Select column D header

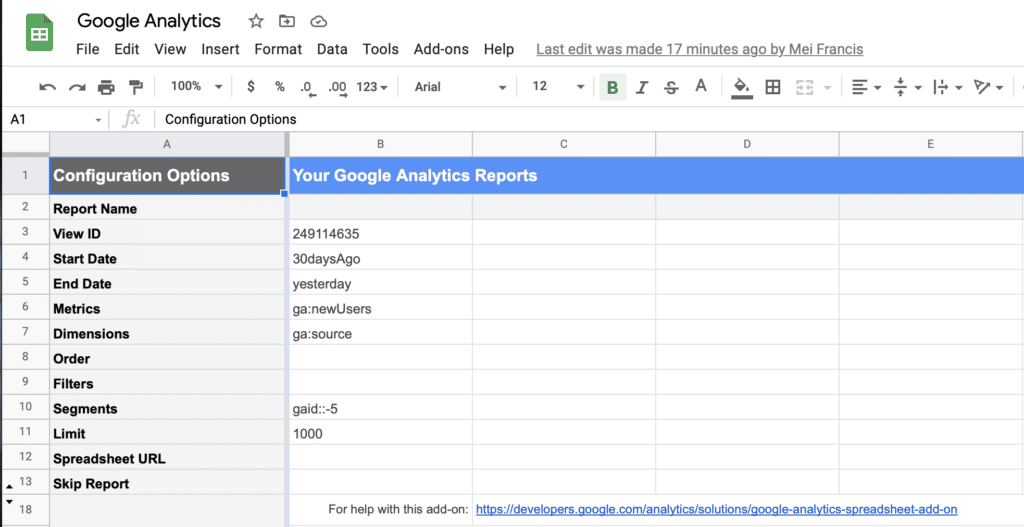click(x=747, y=144)
